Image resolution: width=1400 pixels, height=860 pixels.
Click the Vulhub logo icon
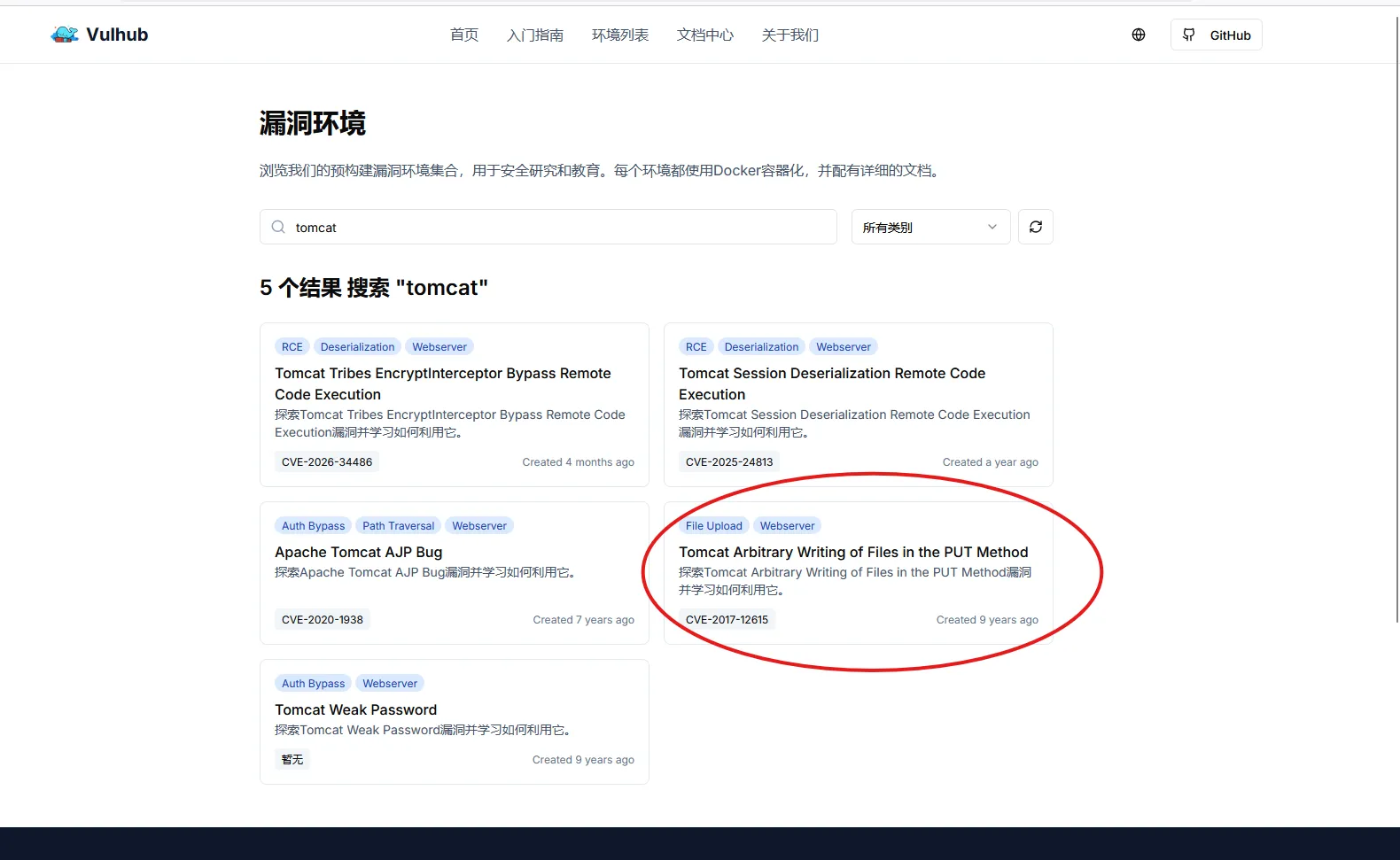point(65,35)
